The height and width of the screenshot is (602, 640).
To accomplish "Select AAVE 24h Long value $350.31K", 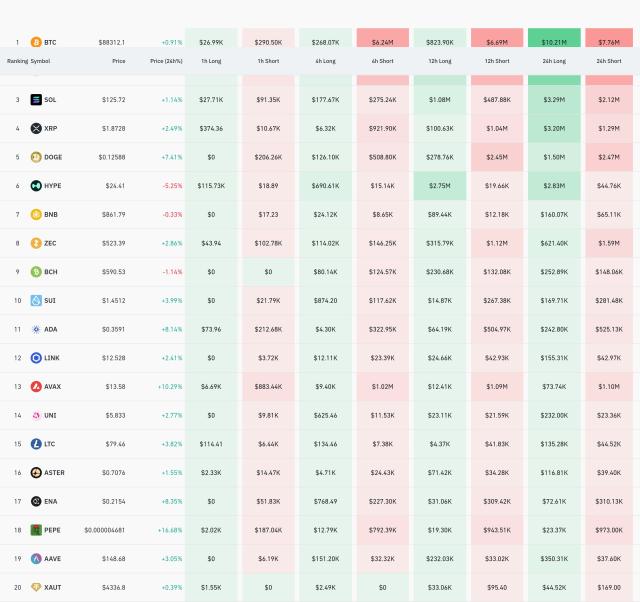I will (x=554, y=559).
